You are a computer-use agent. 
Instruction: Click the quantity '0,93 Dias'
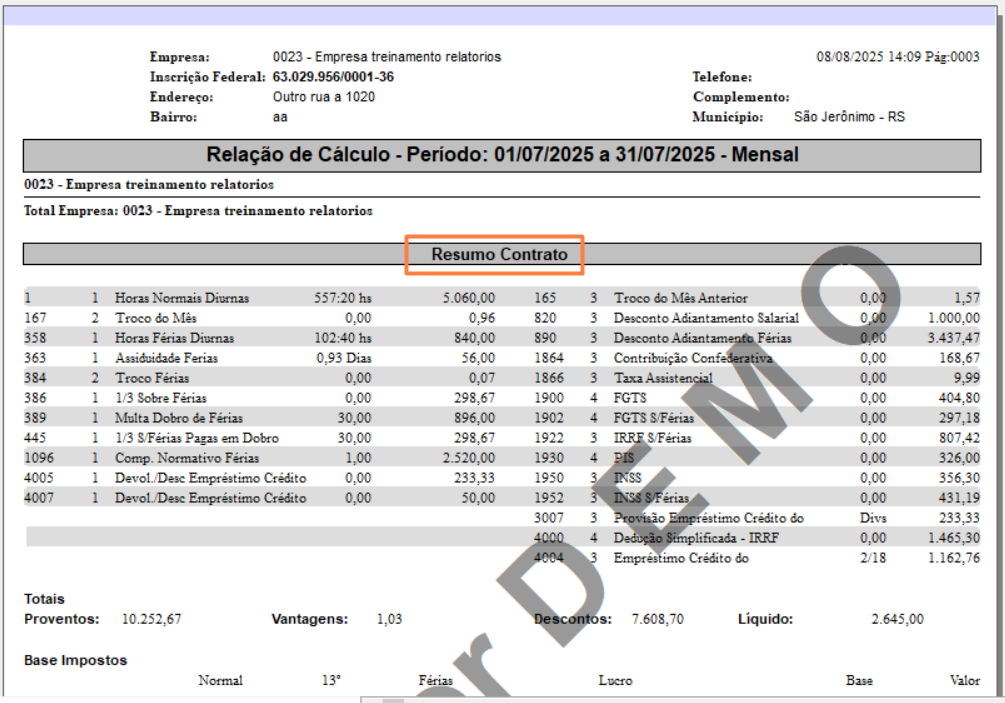point(344,358)
